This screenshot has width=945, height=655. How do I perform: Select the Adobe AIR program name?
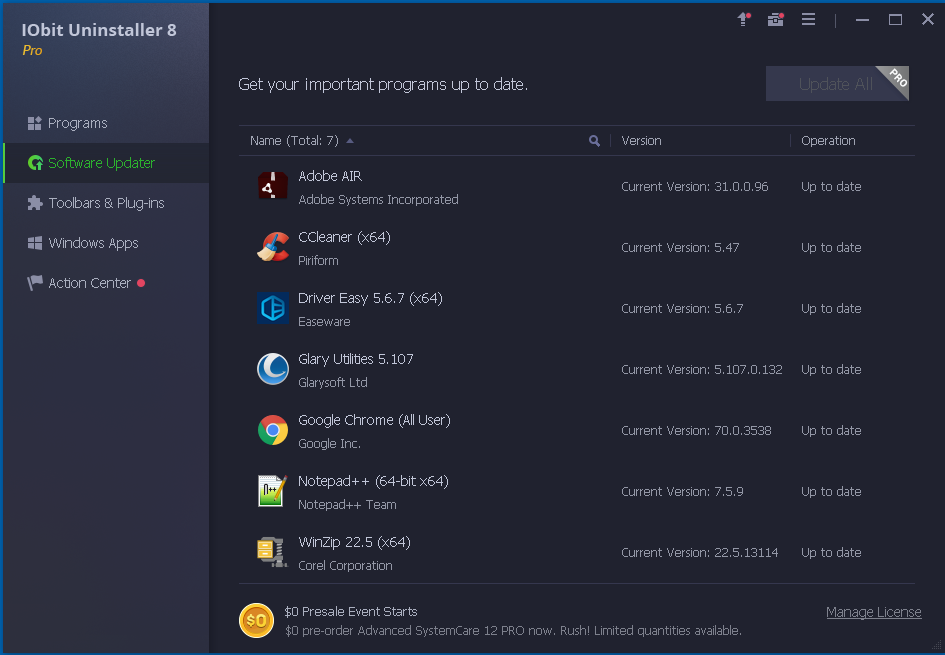[330, 176]
